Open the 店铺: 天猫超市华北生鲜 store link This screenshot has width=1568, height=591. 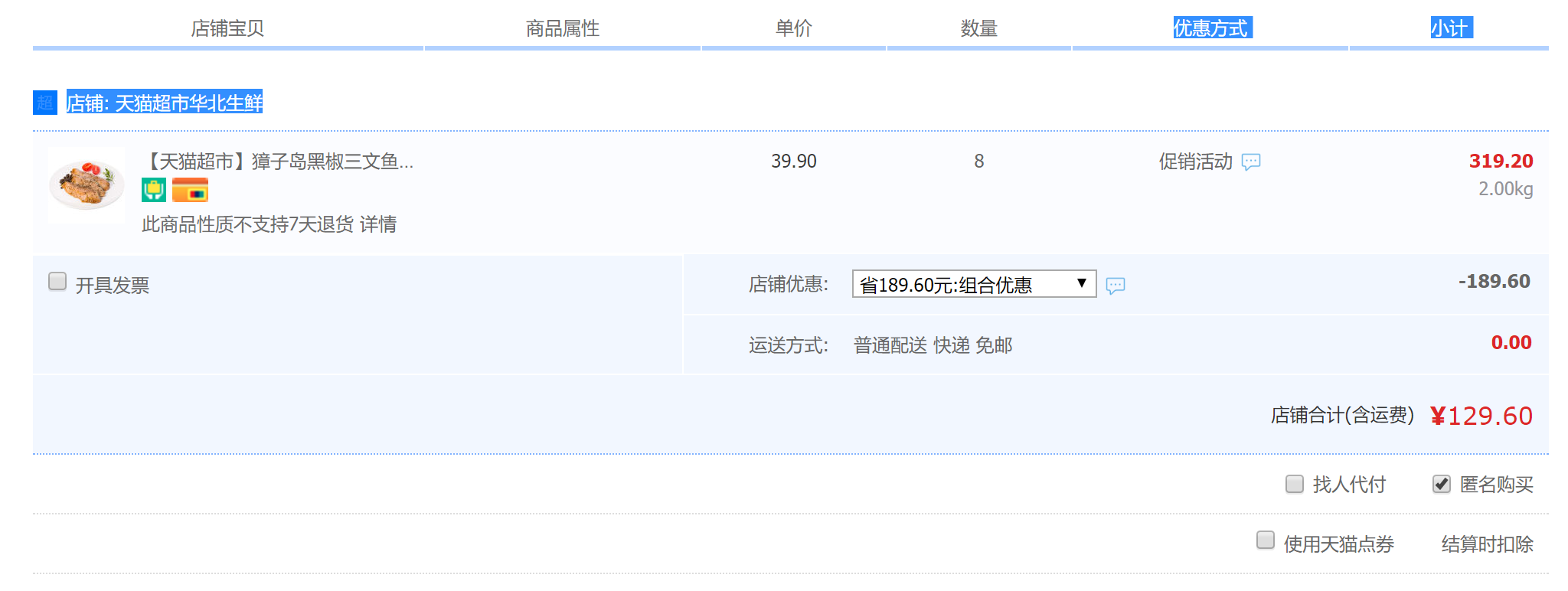pyautogui.click(x=165, y=103)
